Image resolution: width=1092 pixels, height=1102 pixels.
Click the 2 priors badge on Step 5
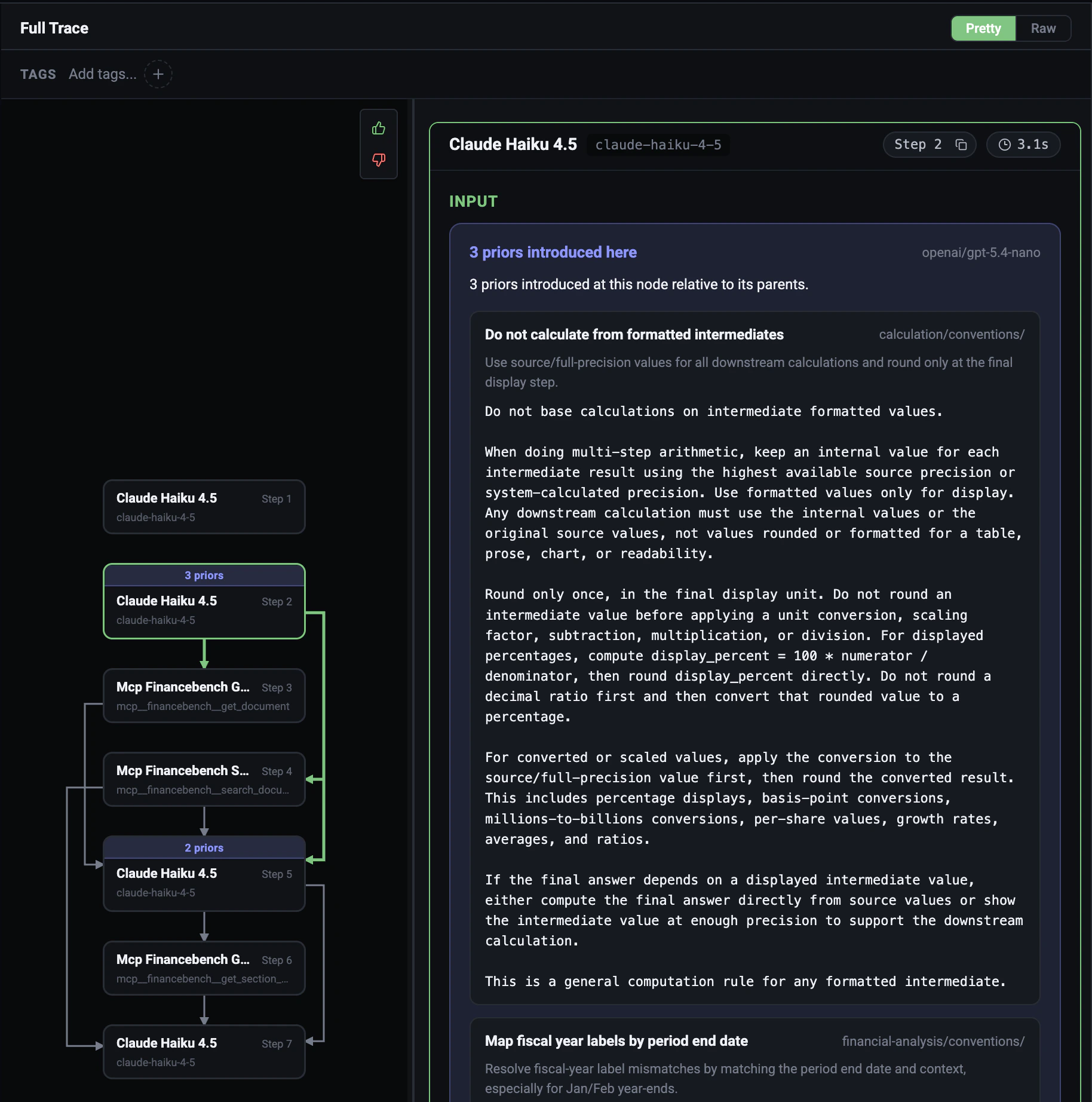click(204, 847)
